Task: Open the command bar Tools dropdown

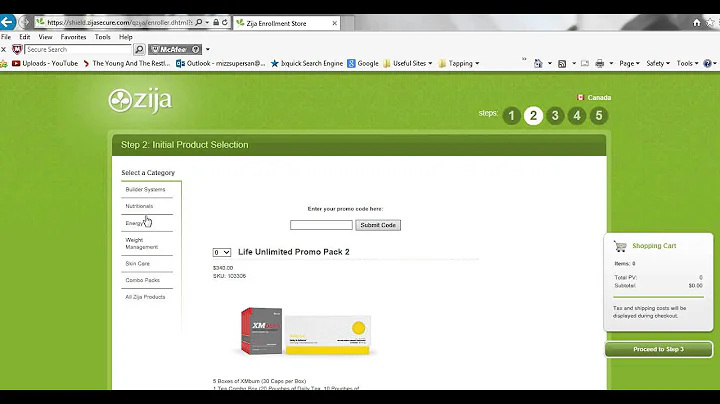Action: tap(687, 63)
